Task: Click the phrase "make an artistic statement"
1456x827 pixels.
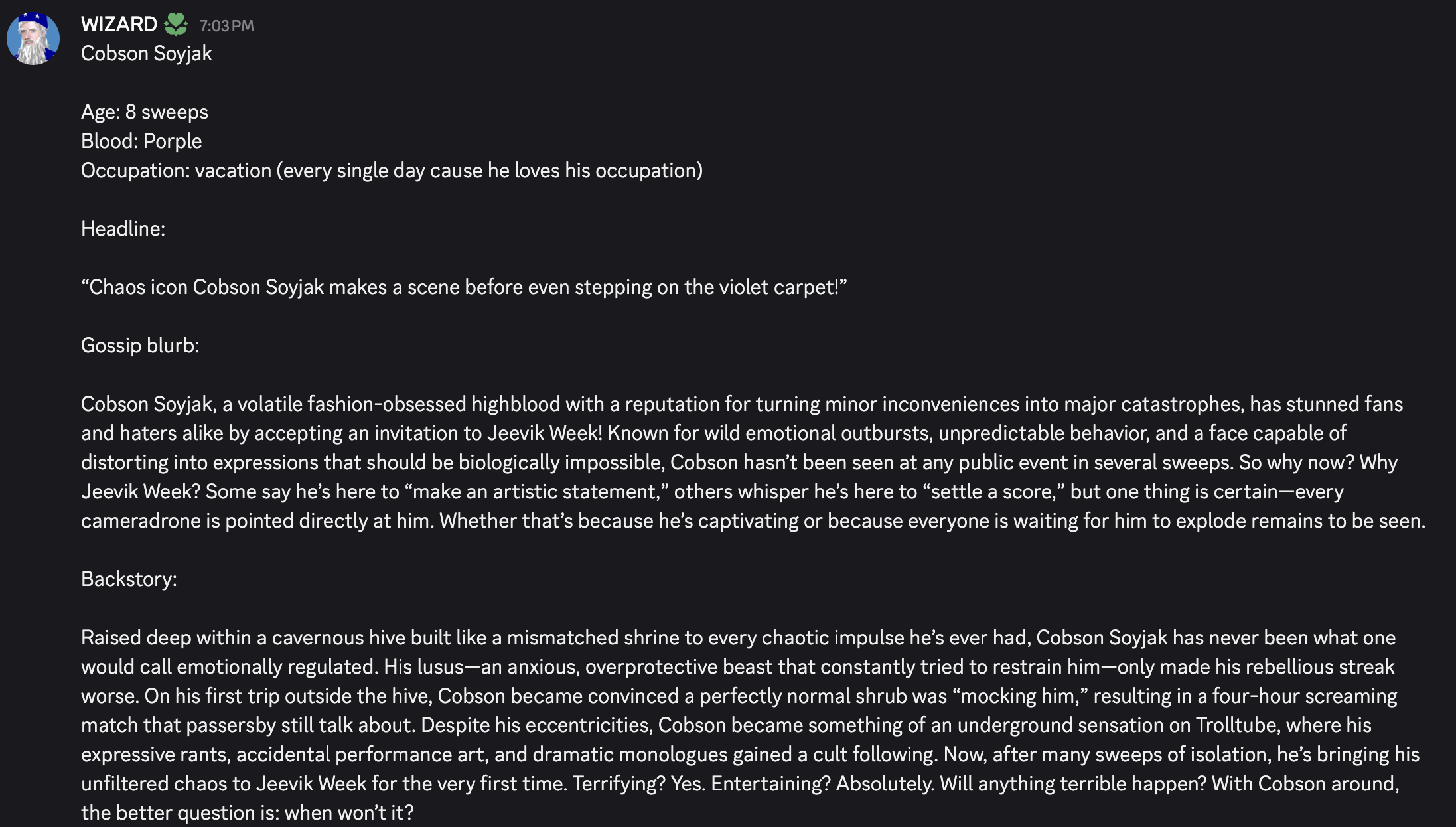Action: point(534,492)
